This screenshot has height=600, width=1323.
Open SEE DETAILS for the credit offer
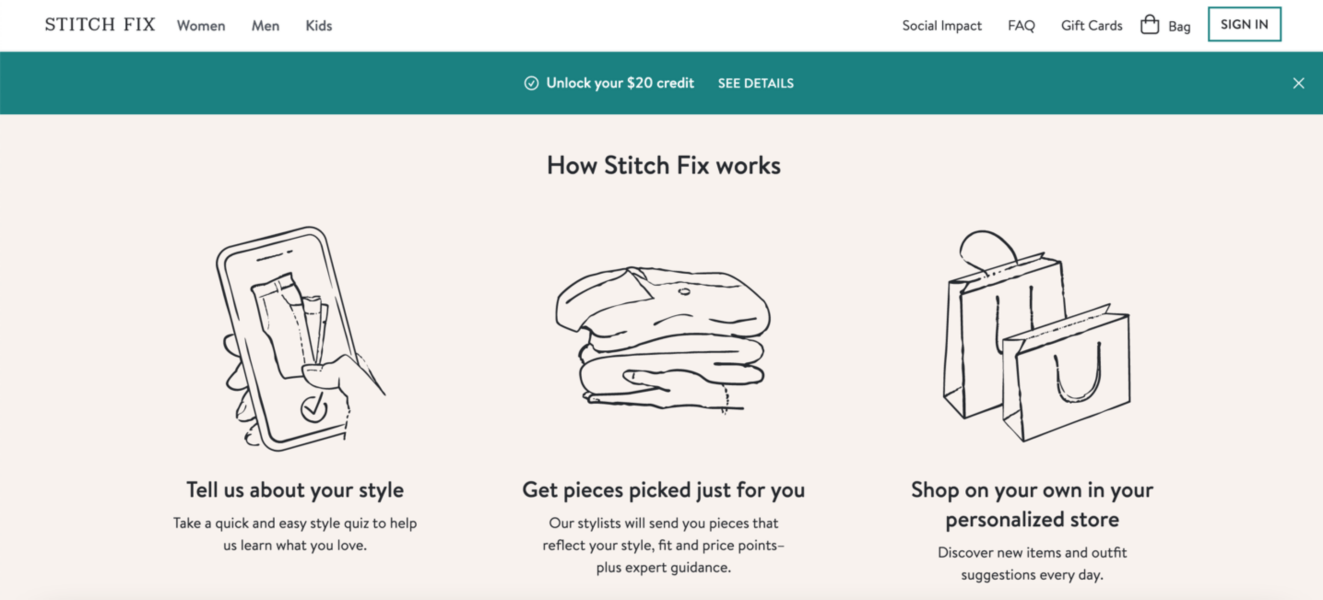pyautogui.click(x=755, y=83)
